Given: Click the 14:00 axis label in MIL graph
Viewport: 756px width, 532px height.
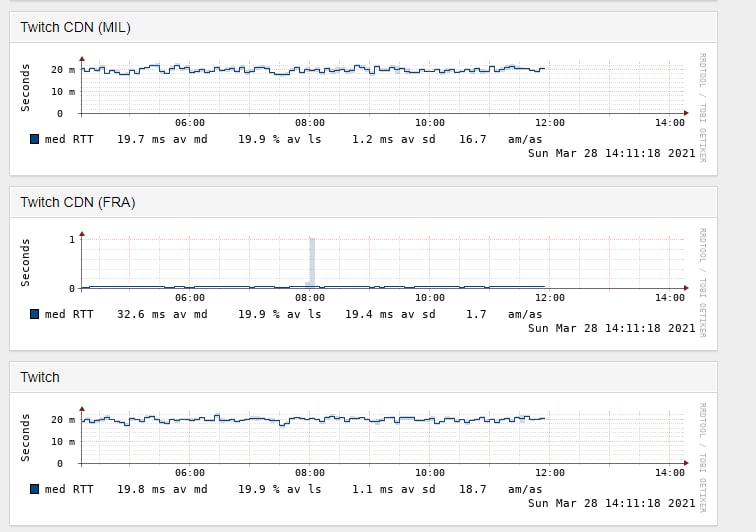Looking at the screenshot, I should click(x=670, y=123).
